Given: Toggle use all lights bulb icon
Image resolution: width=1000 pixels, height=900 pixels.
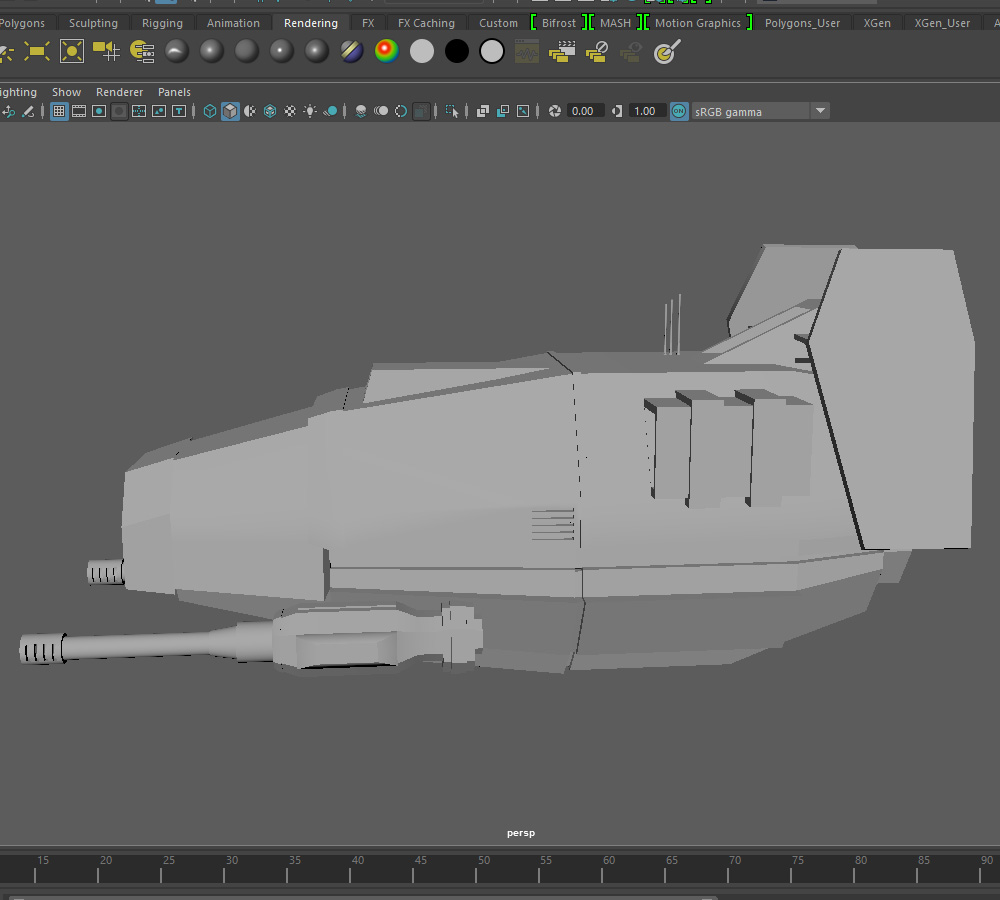Looking at the screenshot, I should (310, 112).
